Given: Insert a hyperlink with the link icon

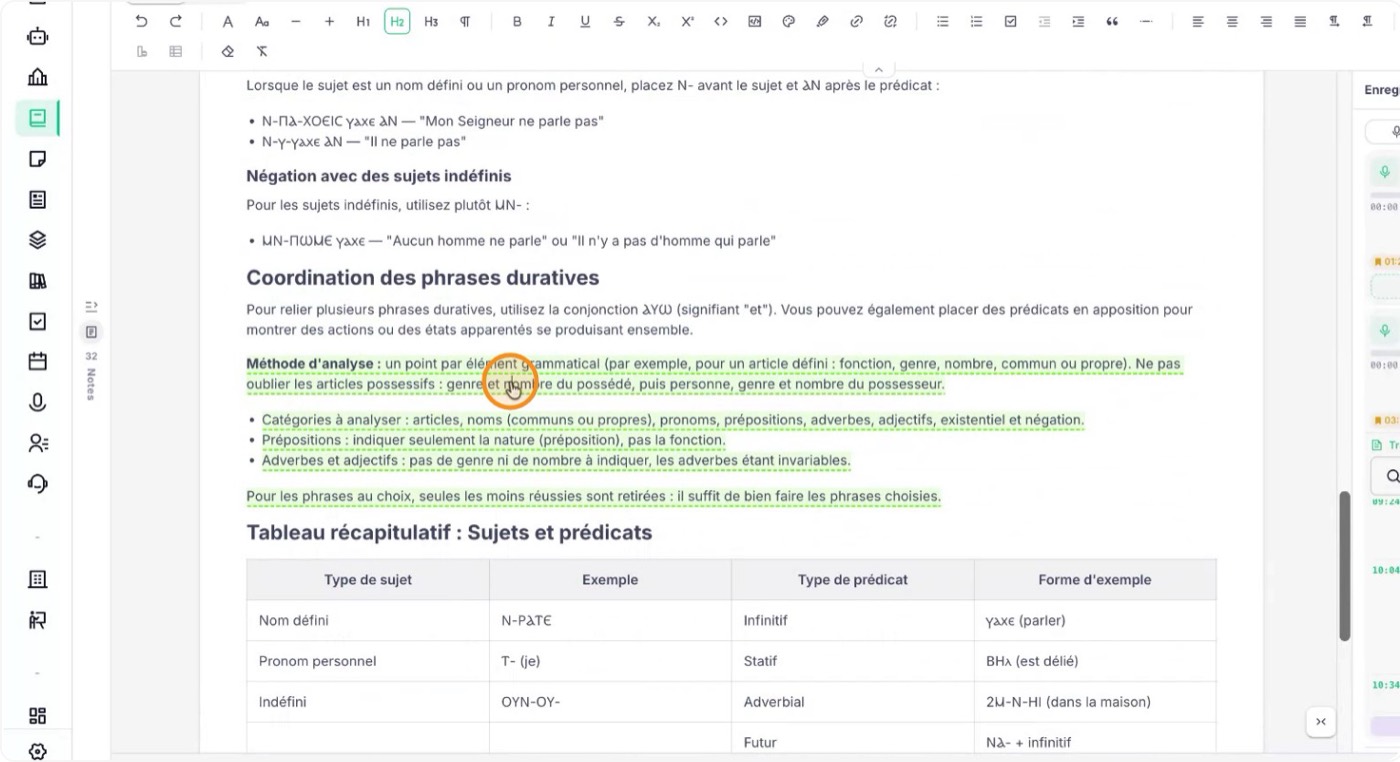Looking at the screenshot, I should coord(857,22).
